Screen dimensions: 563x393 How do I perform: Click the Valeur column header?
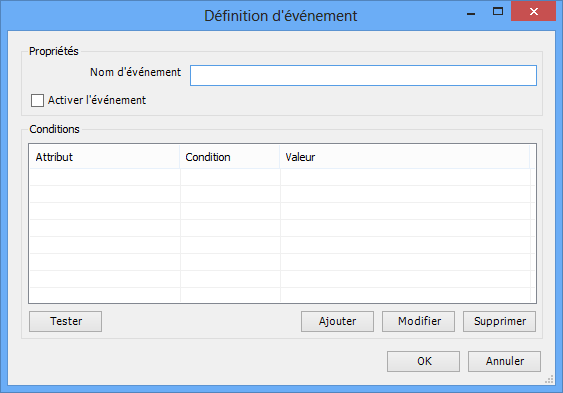pos(405,157)
